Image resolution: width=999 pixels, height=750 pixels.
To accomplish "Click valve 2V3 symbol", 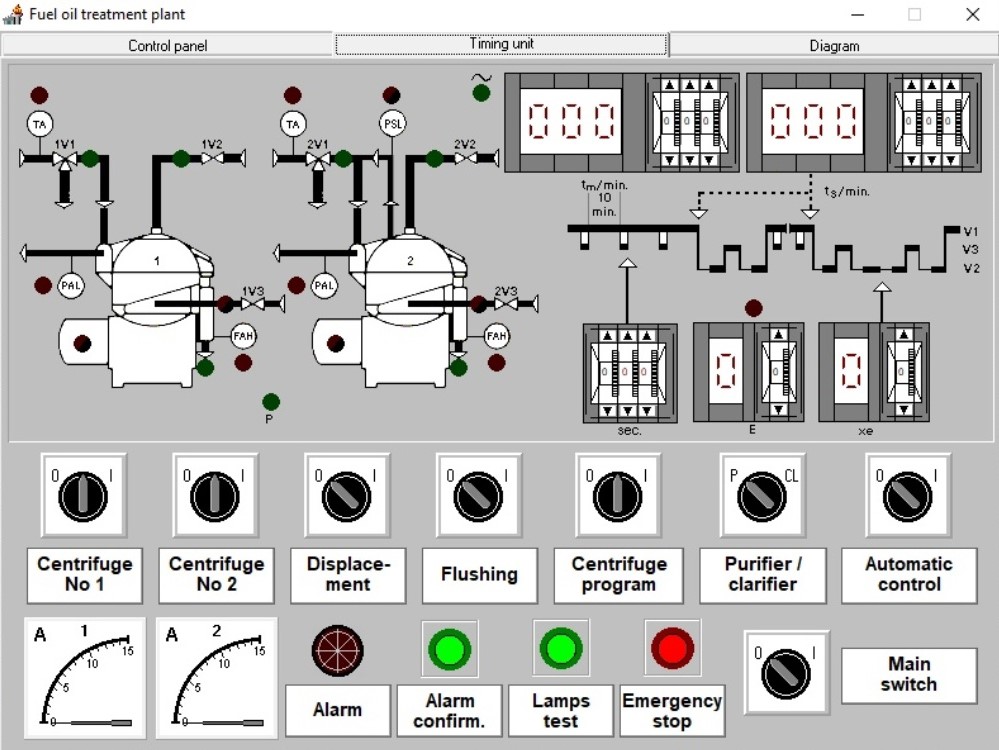I will pos(506,304).
